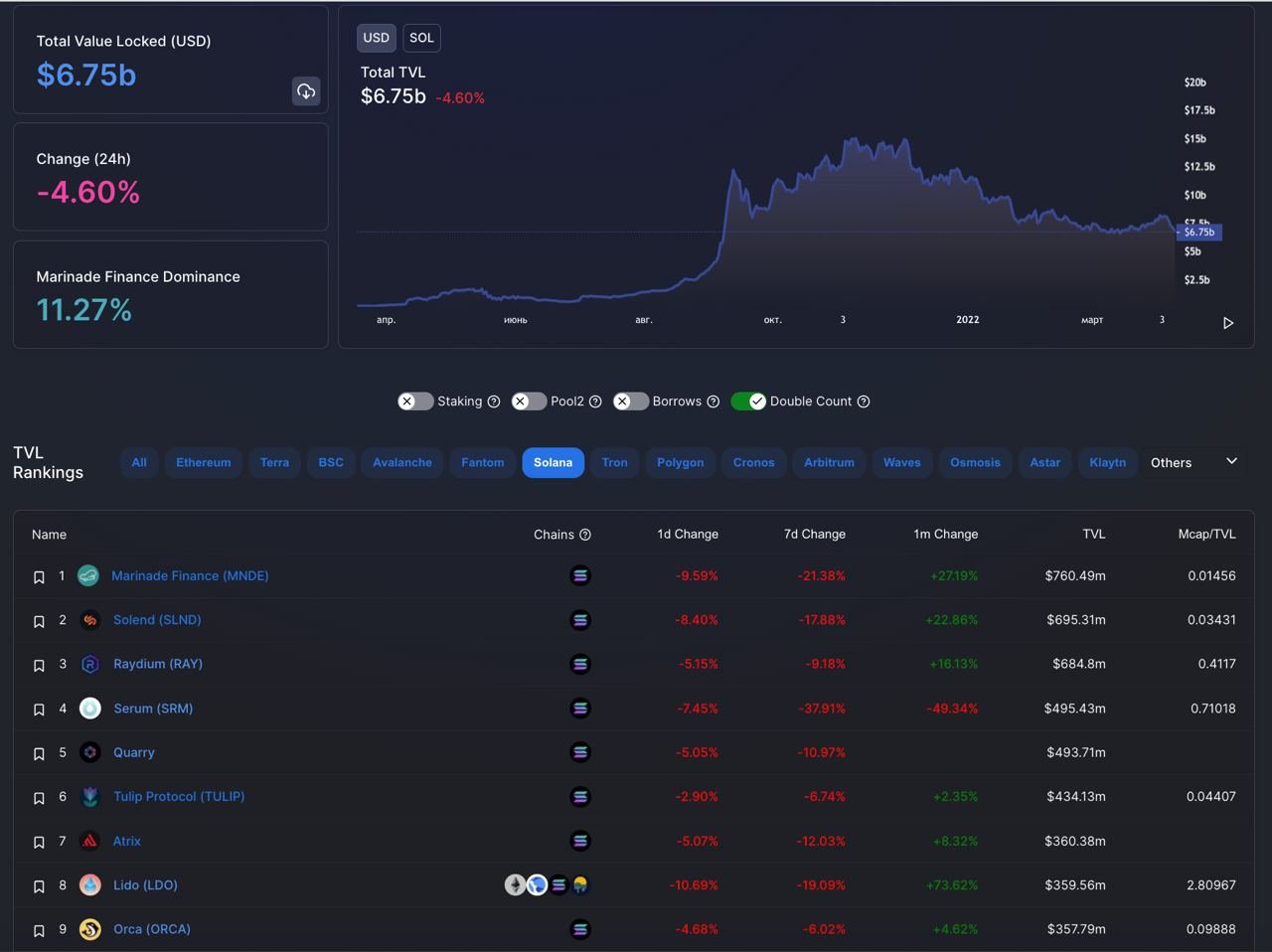Click the Raydium protocol logo icon

(89, 665)
